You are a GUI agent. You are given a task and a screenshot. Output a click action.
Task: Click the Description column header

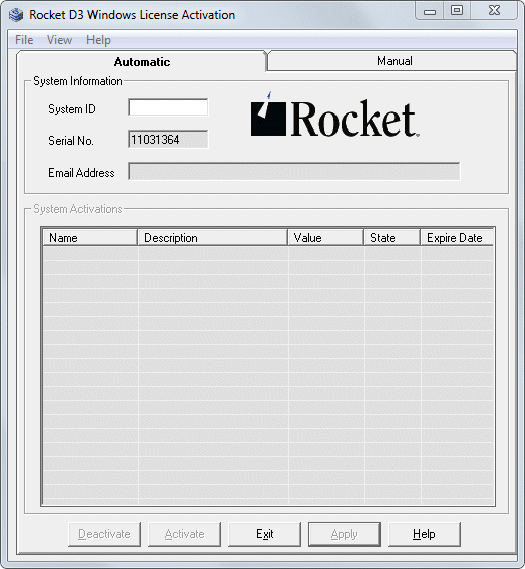[213, 238]
